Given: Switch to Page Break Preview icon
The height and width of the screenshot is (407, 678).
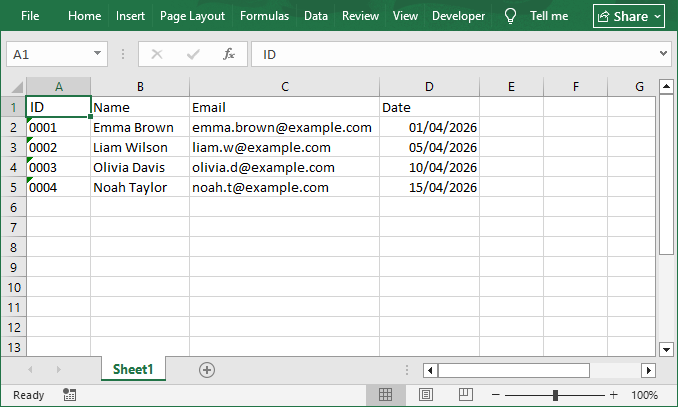Looking at the screenshot, I should pyautogui.click(x=466, y=394).
